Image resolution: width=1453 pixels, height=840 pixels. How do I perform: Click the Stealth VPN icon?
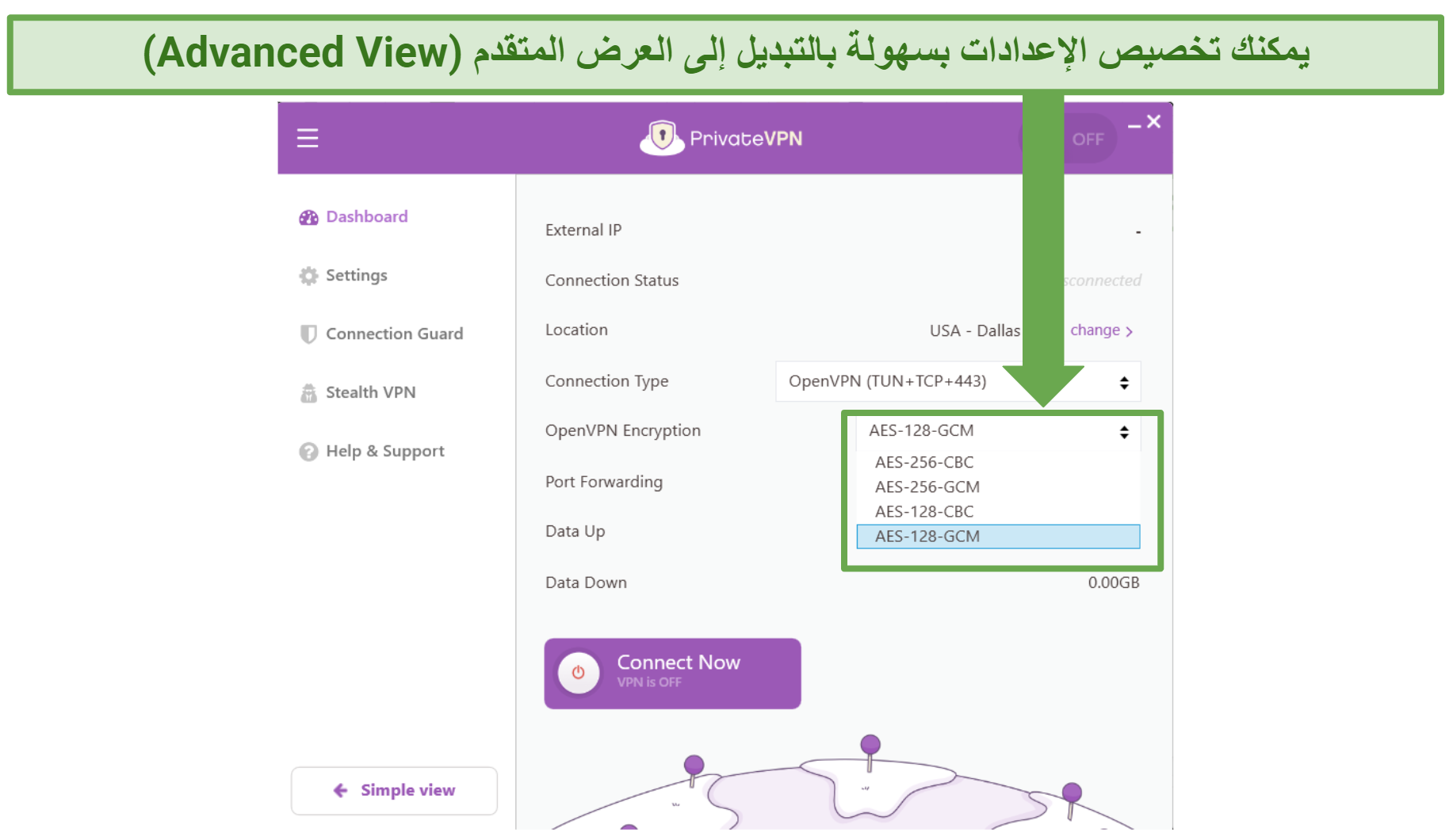[308, 392]
